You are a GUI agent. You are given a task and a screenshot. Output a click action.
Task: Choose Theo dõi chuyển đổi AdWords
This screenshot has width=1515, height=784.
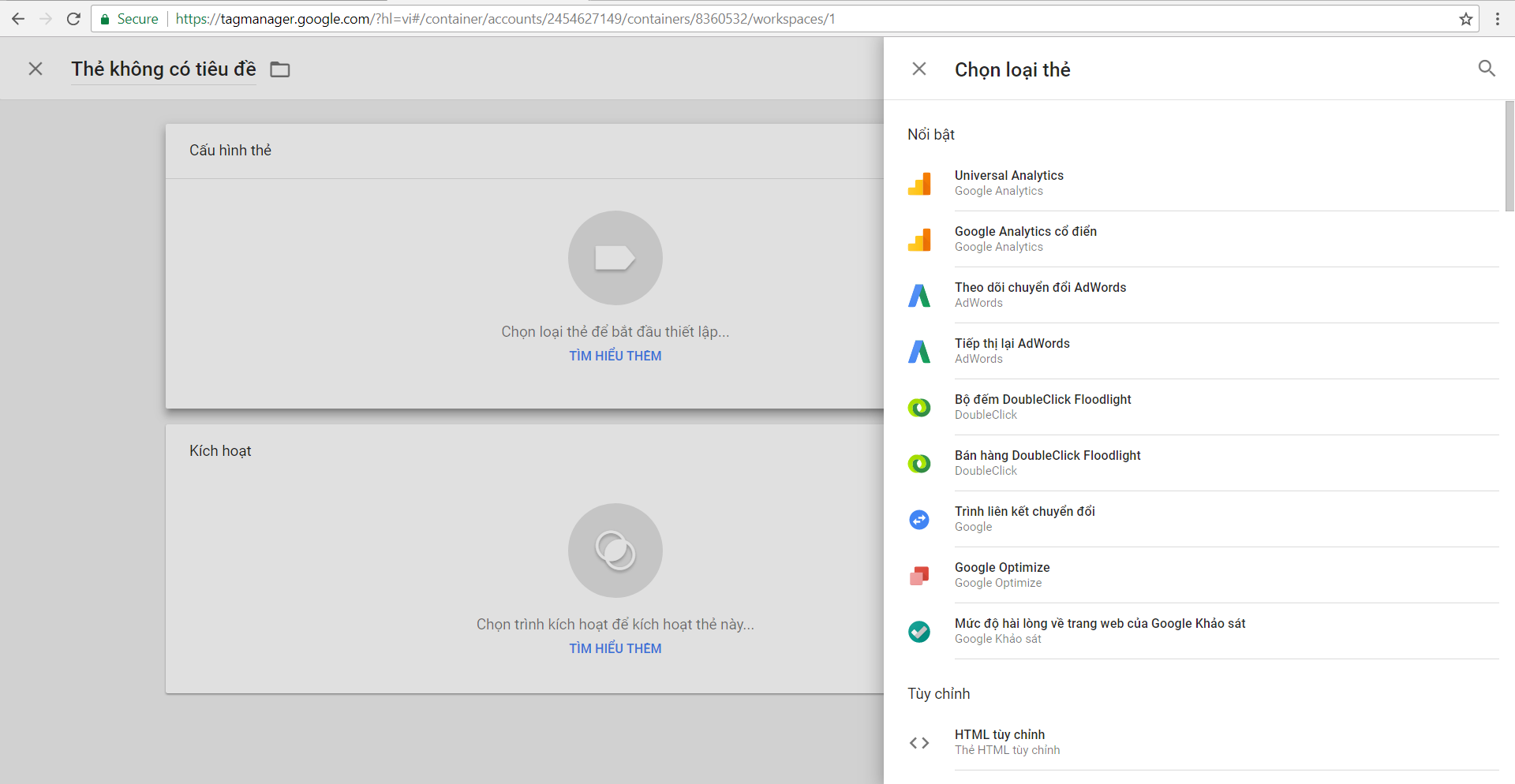tap(1203, 295)
